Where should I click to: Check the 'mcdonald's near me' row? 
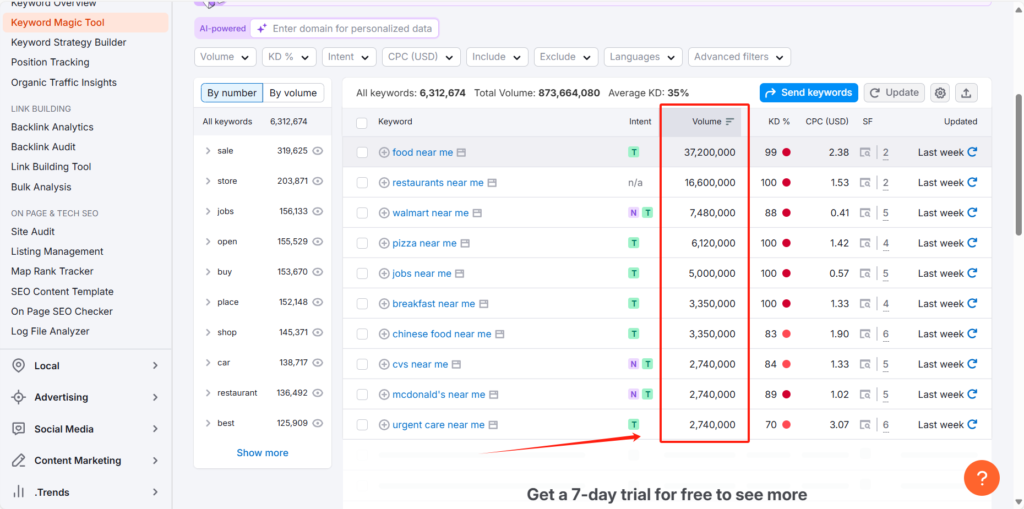362,395
